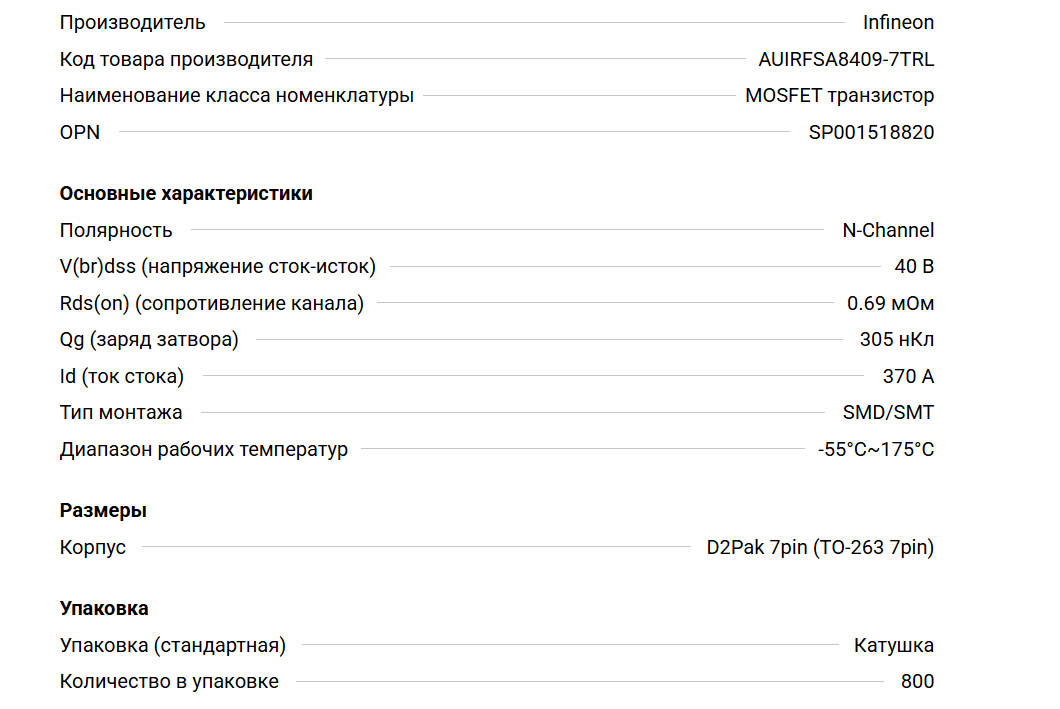Select the Катушка packaging value
Image resolution: width=1060 pixels, height=709 pixels.
(894, 646)
